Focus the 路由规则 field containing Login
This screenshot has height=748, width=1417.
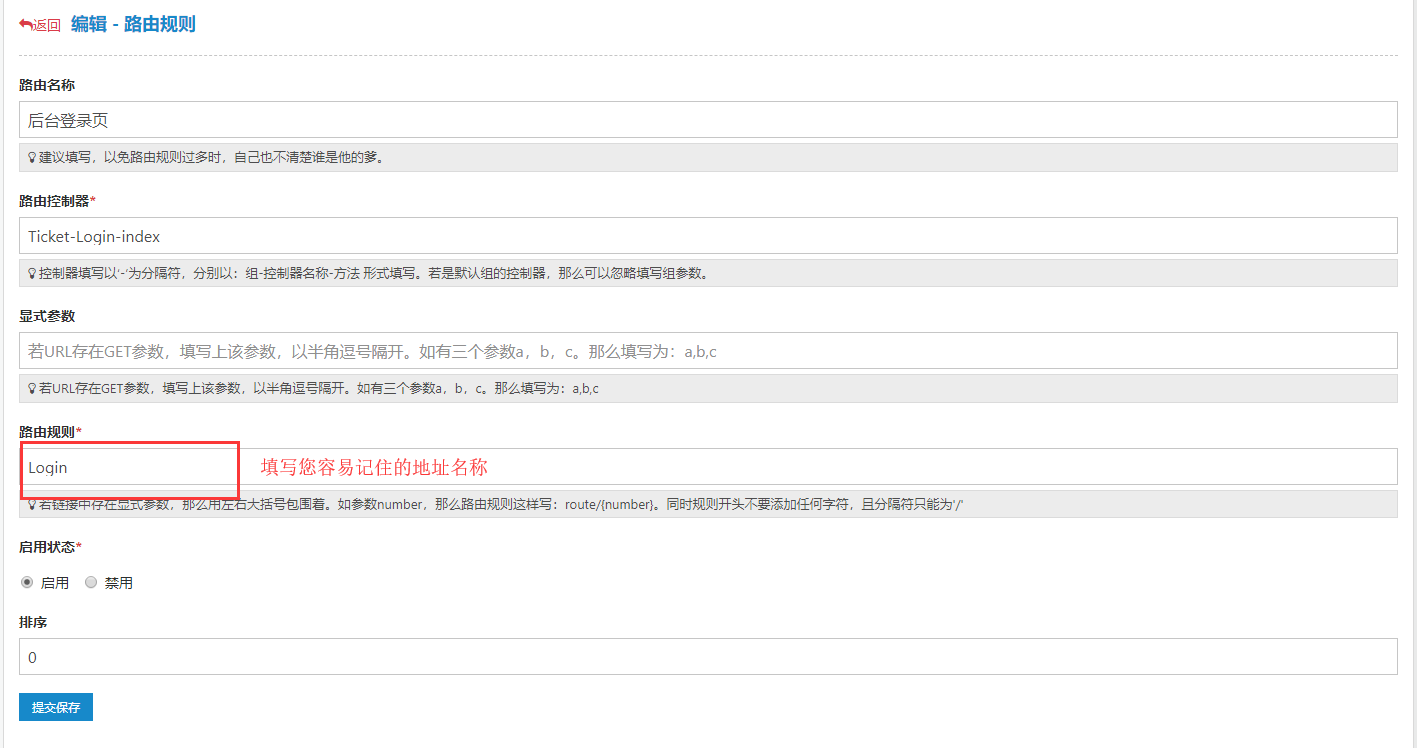coord(708,467)
